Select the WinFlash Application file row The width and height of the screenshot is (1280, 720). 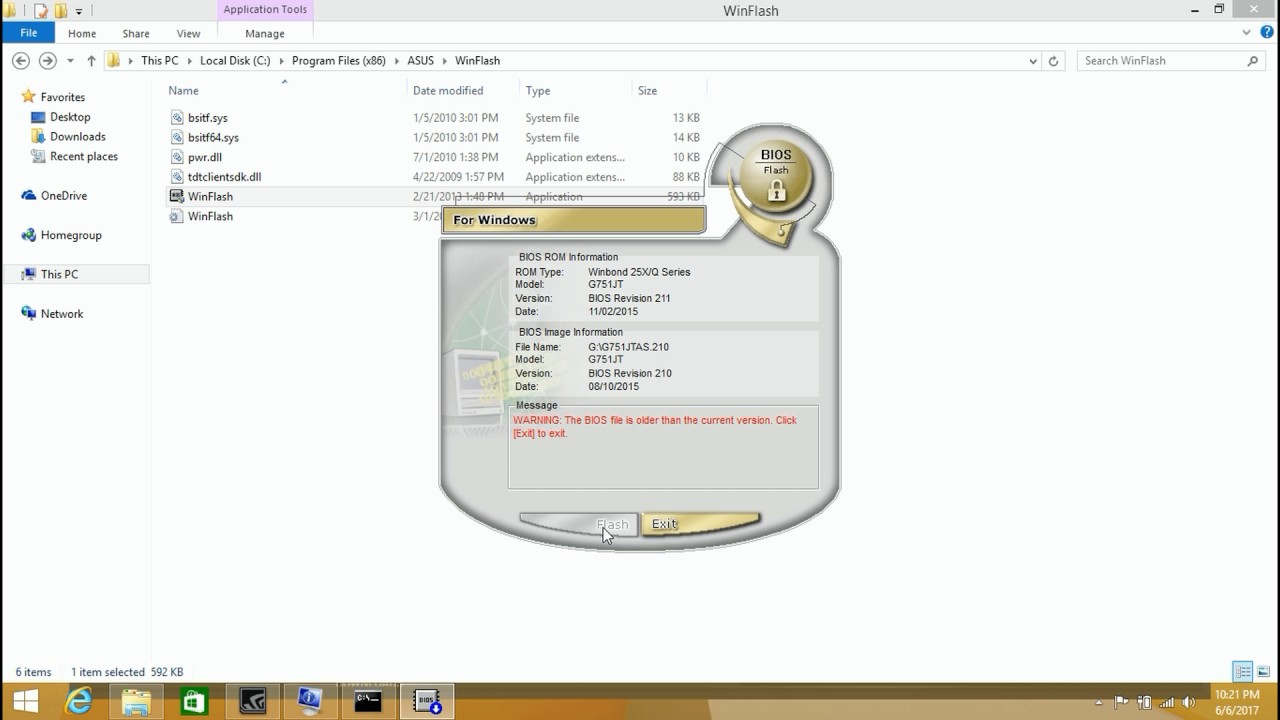(435, 196)
